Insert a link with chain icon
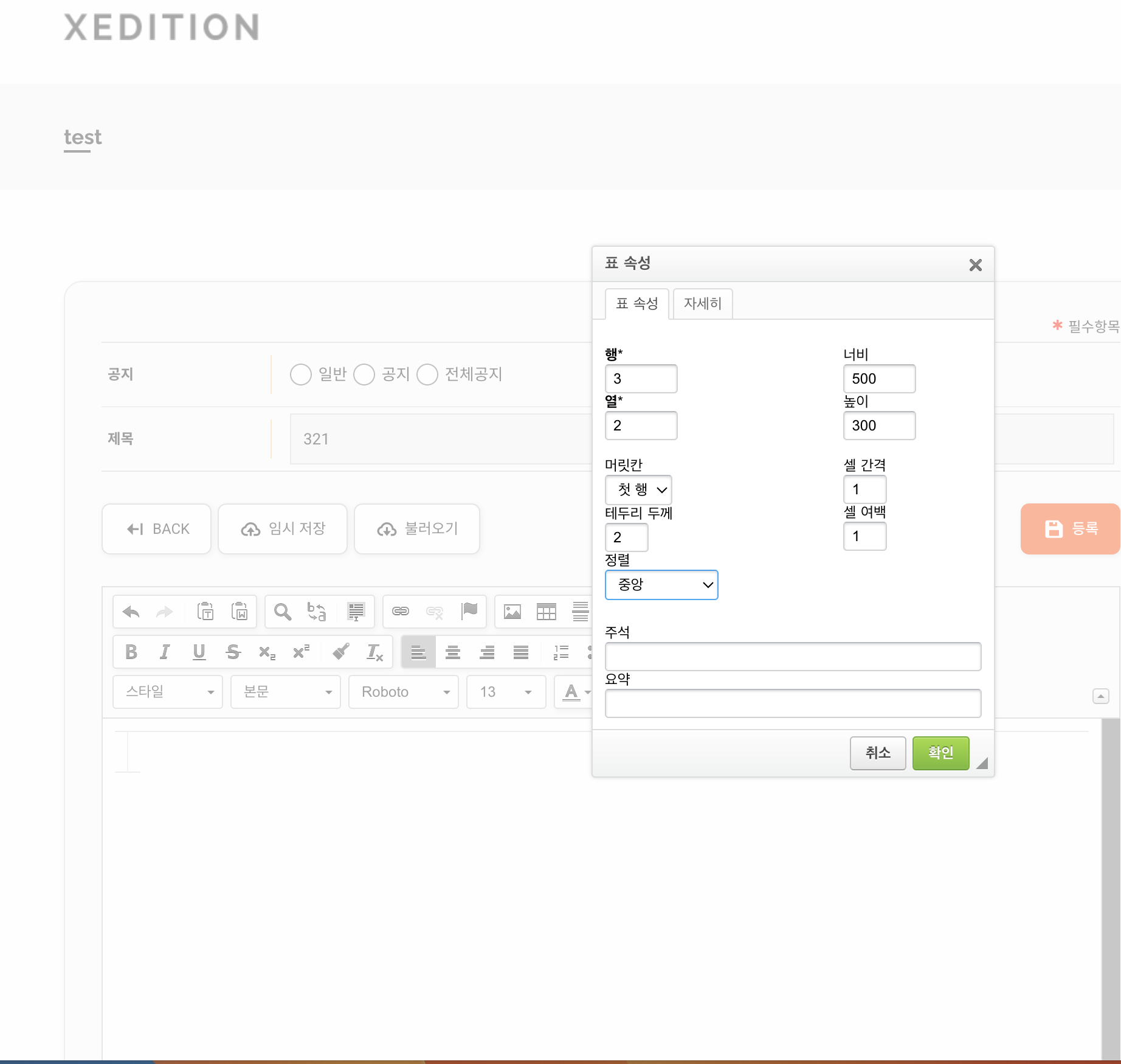 pyautogui.click(x=401, y=612)
